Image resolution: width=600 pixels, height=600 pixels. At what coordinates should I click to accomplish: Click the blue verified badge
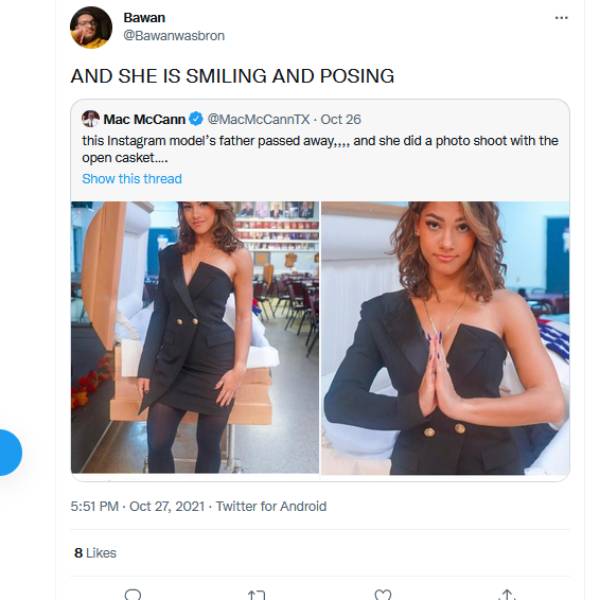pyautogui.click(x=197, y=119)
